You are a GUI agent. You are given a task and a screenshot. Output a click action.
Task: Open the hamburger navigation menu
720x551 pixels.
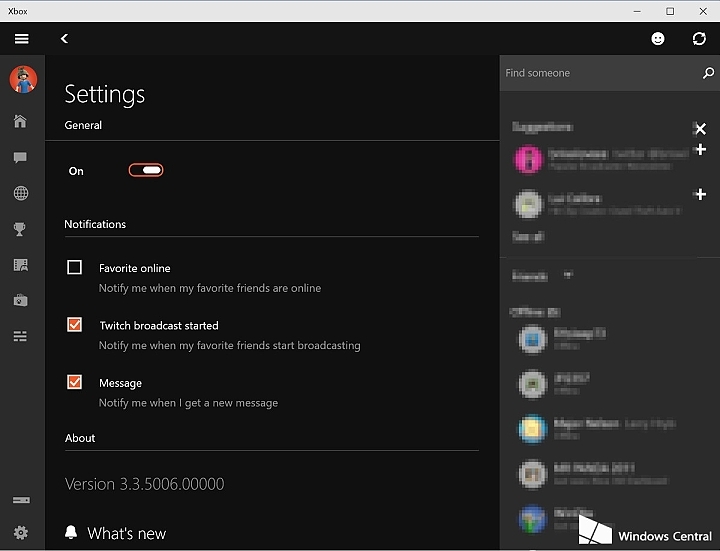22,39
